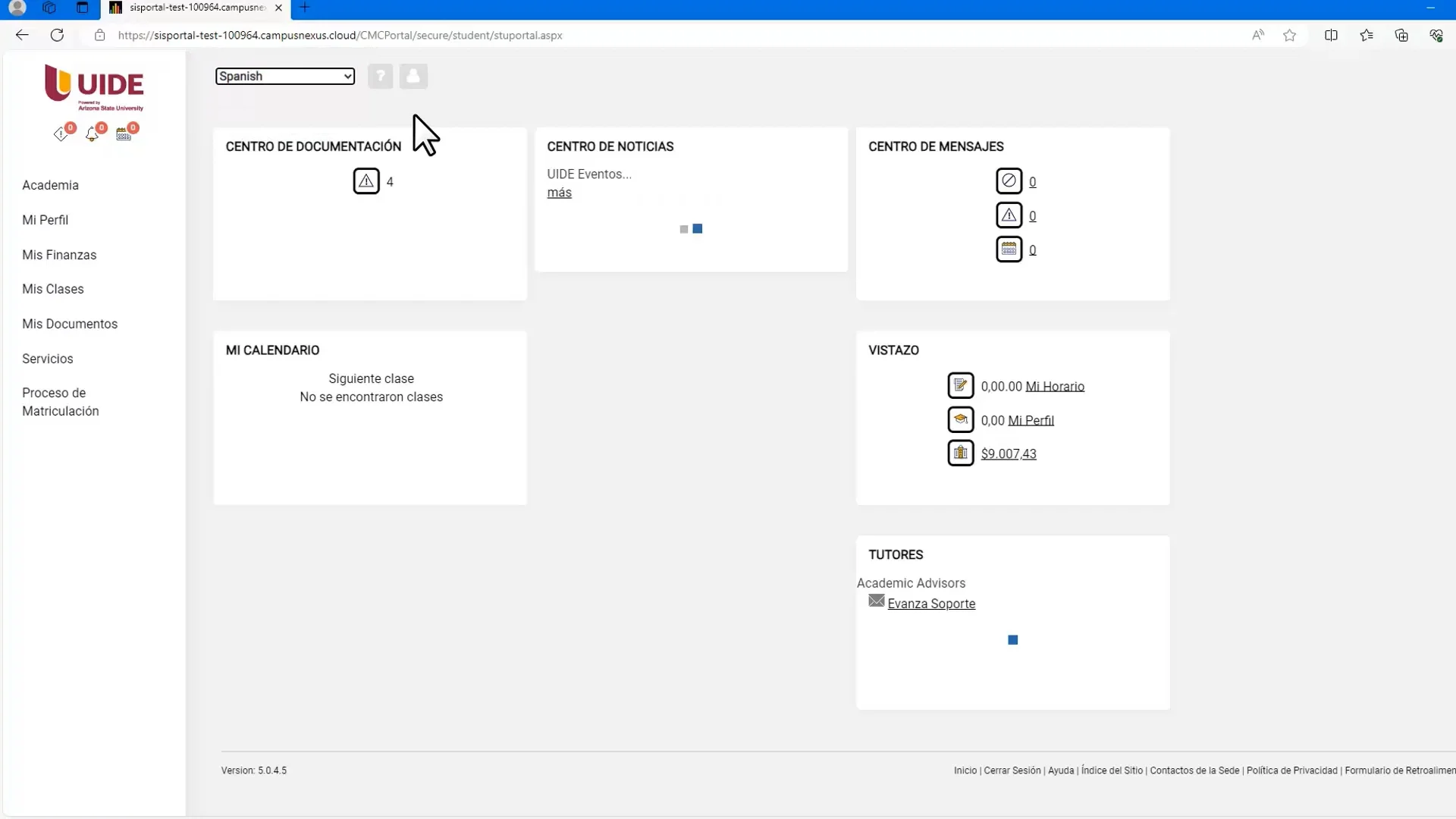Click the schedule notepad icon in Vistazo

960,385
